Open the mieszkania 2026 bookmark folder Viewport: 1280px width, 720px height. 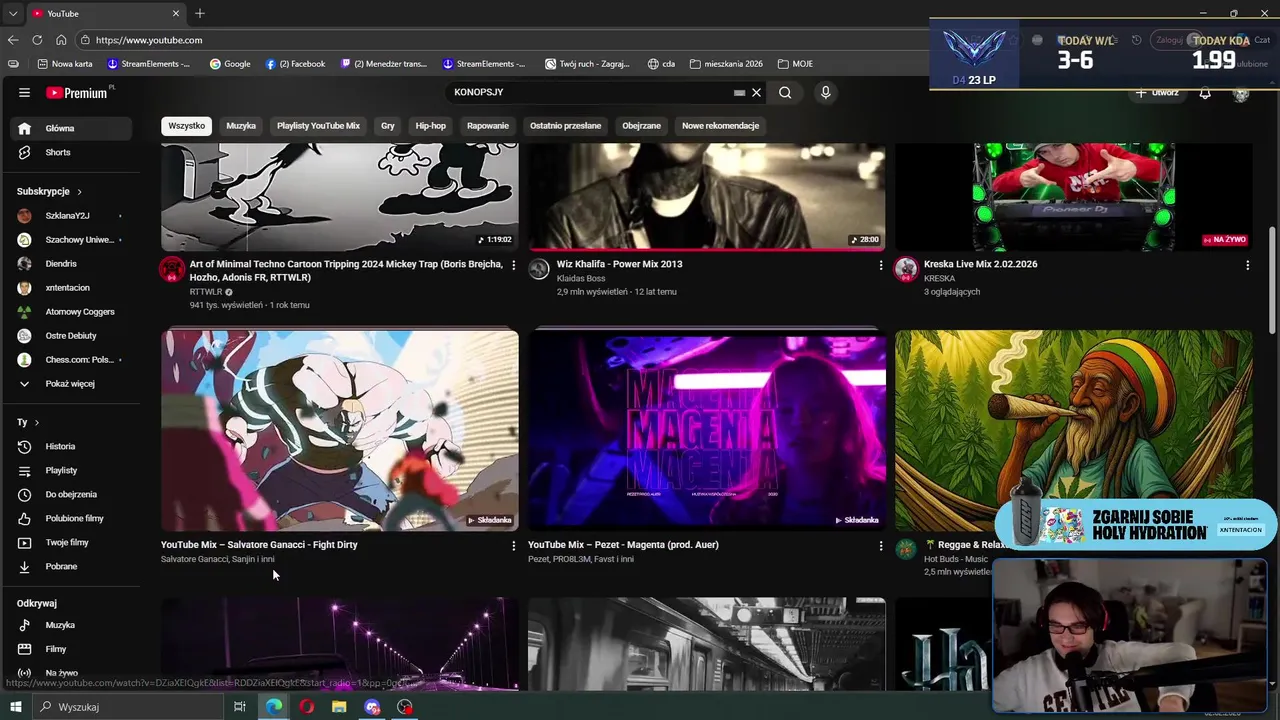click(725, 64)
